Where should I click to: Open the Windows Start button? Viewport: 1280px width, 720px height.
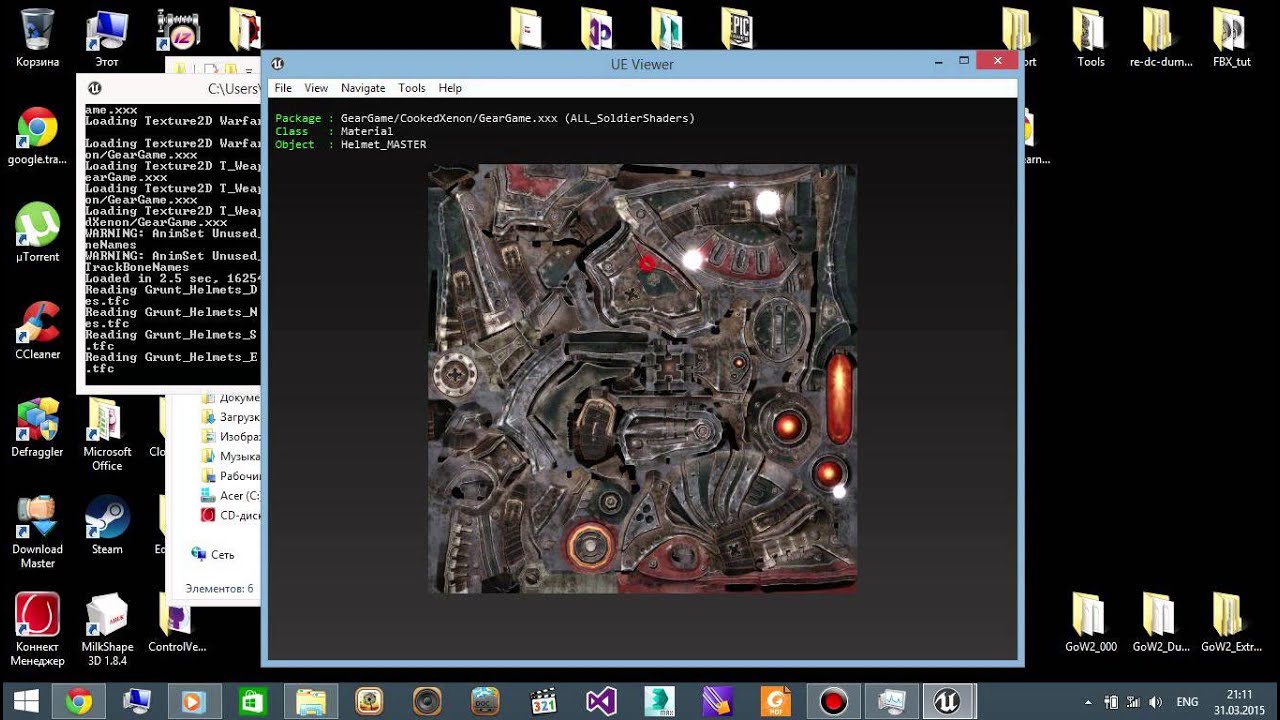click(27, 701)
